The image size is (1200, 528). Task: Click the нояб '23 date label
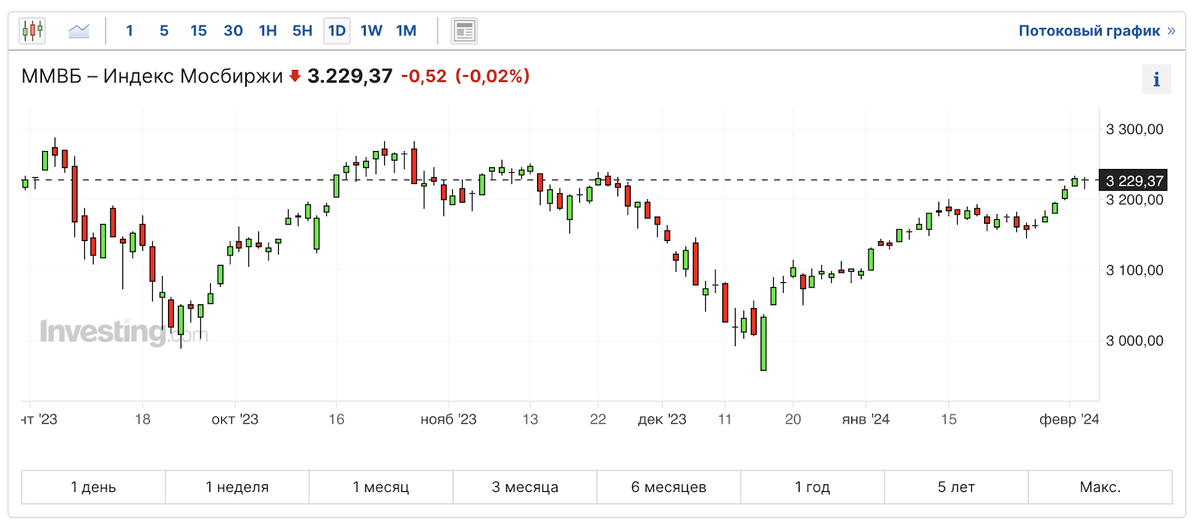coord(449,420)
